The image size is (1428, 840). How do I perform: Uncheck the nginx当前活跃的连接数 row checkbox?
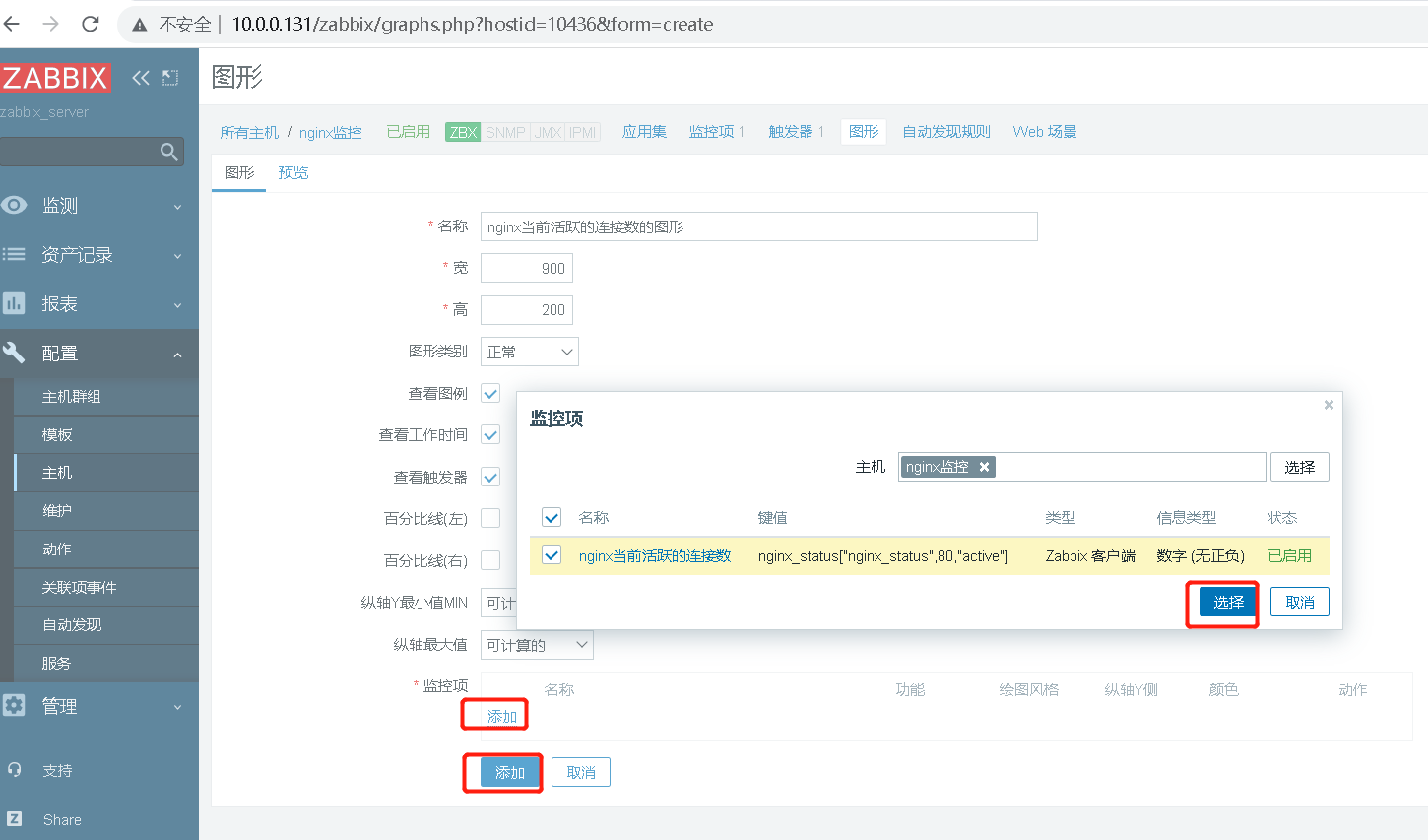[552, 555]
